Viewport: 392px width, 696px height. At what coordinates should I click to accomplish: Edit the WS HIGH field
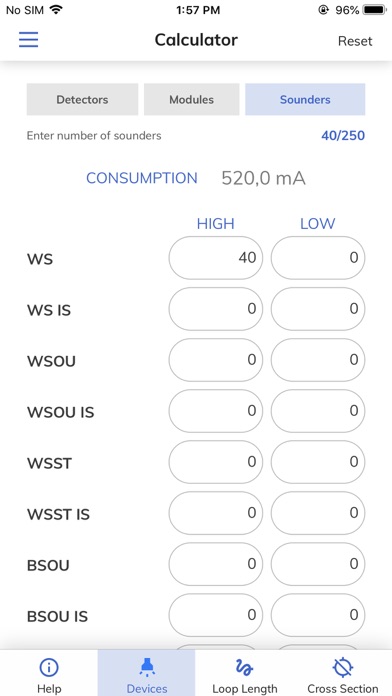[x=216, y=257]
